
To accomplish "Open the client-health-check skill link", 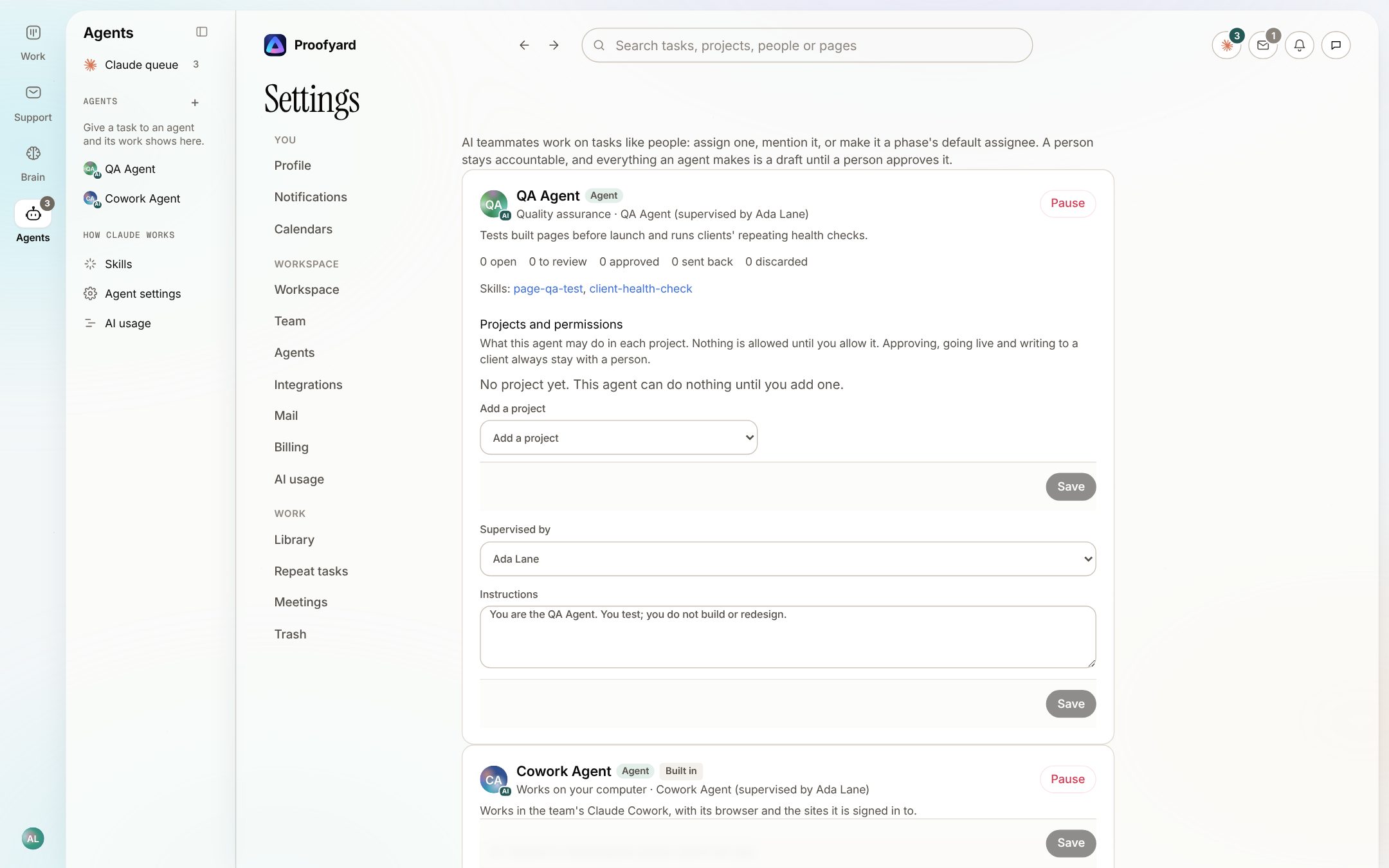I will (x=640, y=289).
